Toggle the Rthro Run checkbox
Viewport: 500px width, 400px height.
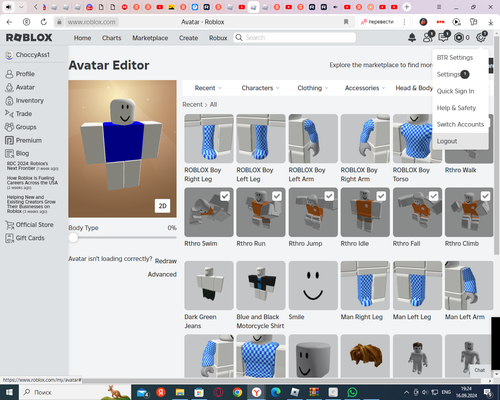pos(277,196)
